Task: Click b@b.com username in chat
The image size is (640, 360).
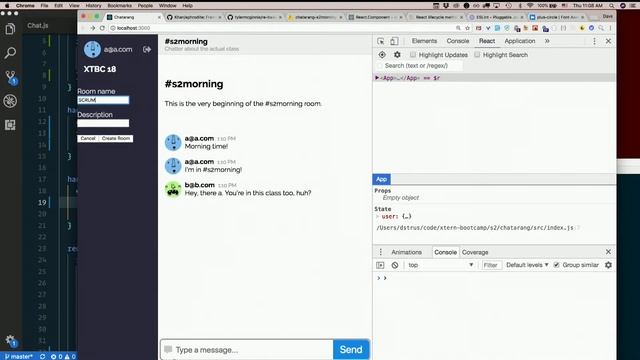Action: pyautogui.click(x=200, y=185)
